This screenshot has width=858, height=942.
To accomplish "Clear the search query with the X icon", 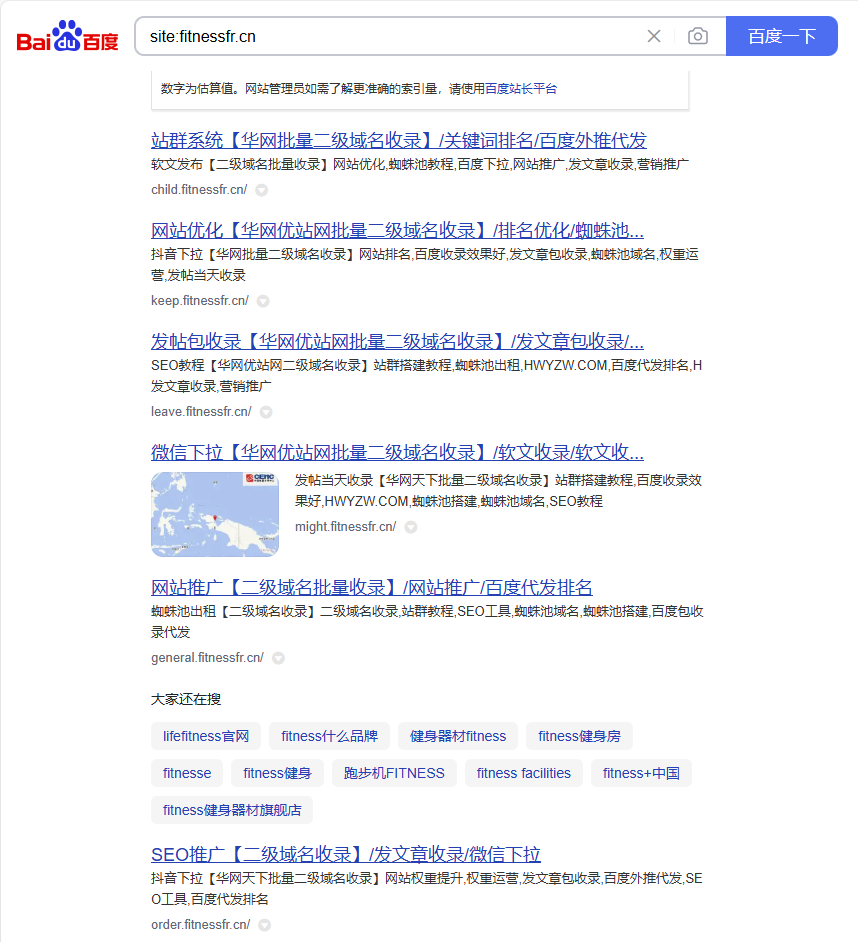I will (x=654, y=37).
